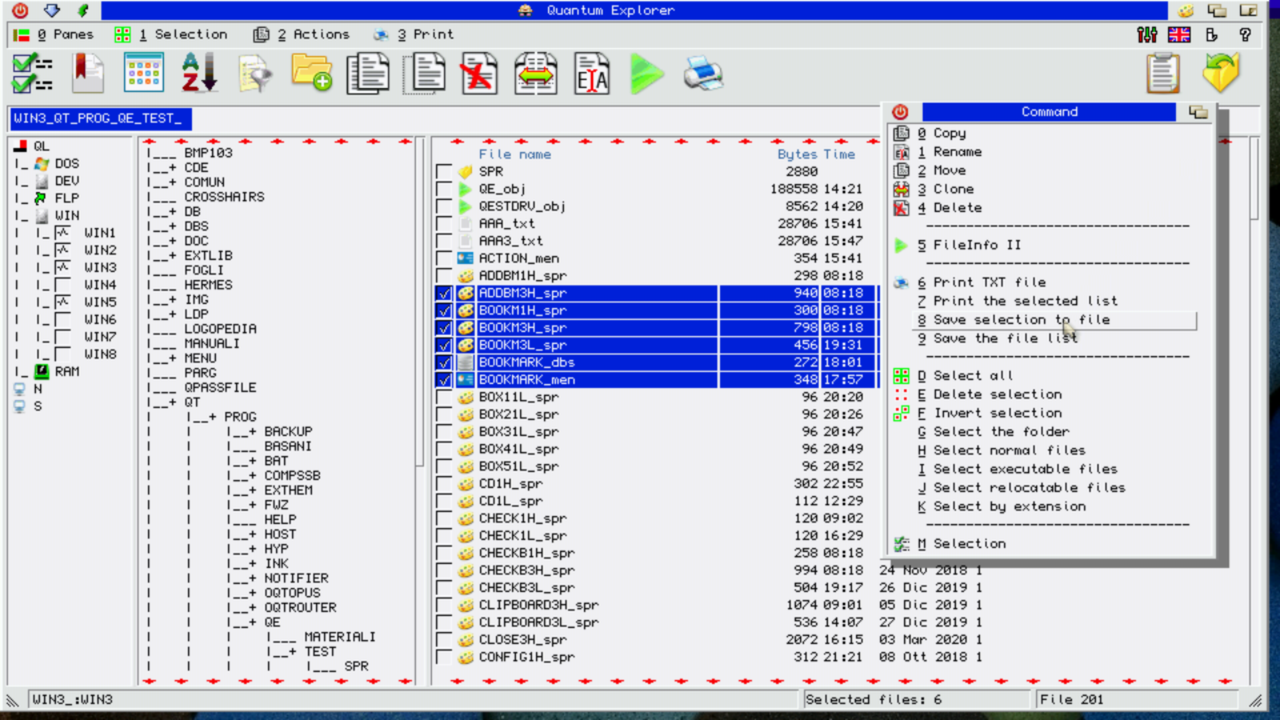Click the blue down-arrow title bar icon
The image size is (1280, 720).
point(52,10)
